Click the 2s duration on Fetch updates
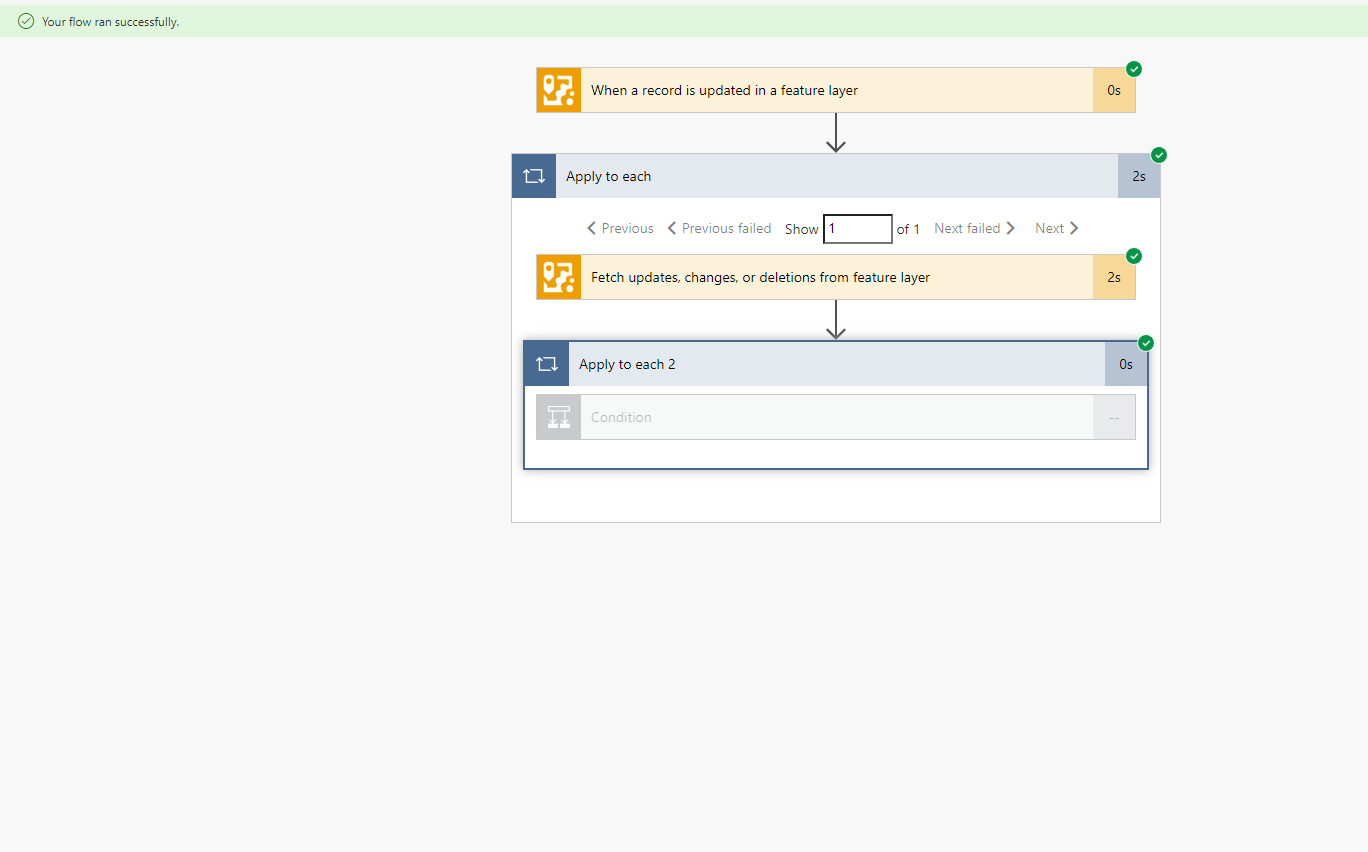Screen dimensions: 1368x852 (x=1114, y=277)
